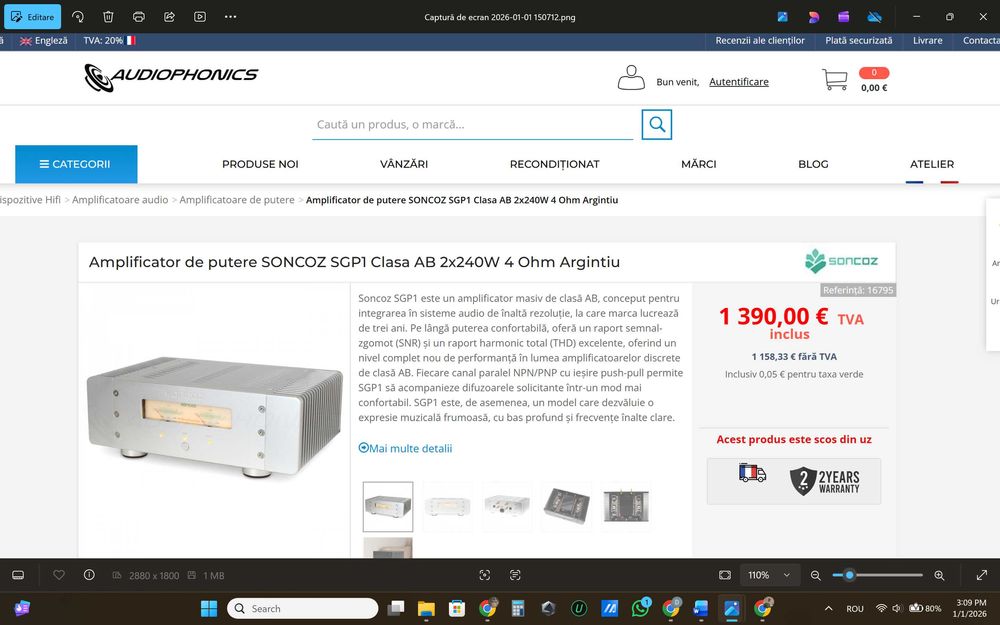Click the battery 80% tray indicator
The image size is (1000, 625).
(925, 608)
